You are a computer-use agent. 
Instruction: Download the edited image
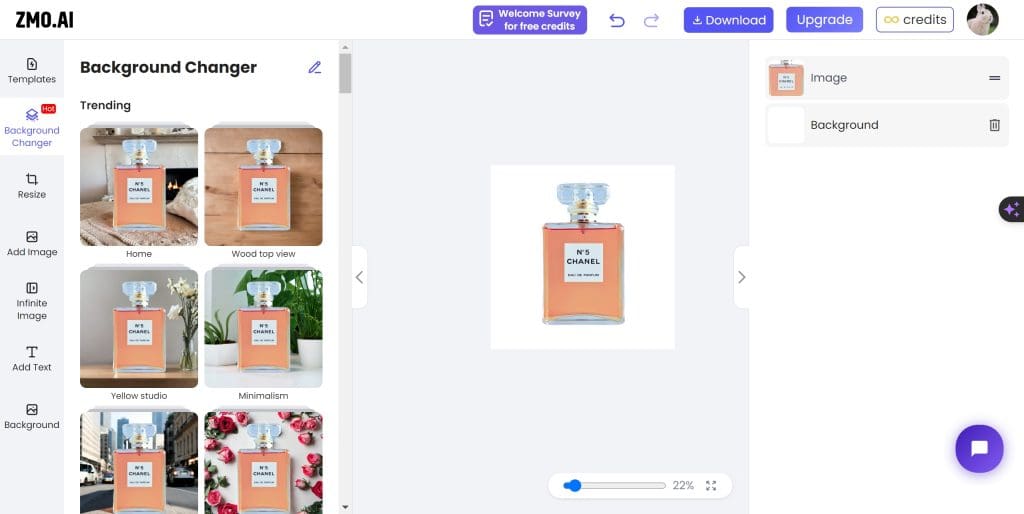728,20
